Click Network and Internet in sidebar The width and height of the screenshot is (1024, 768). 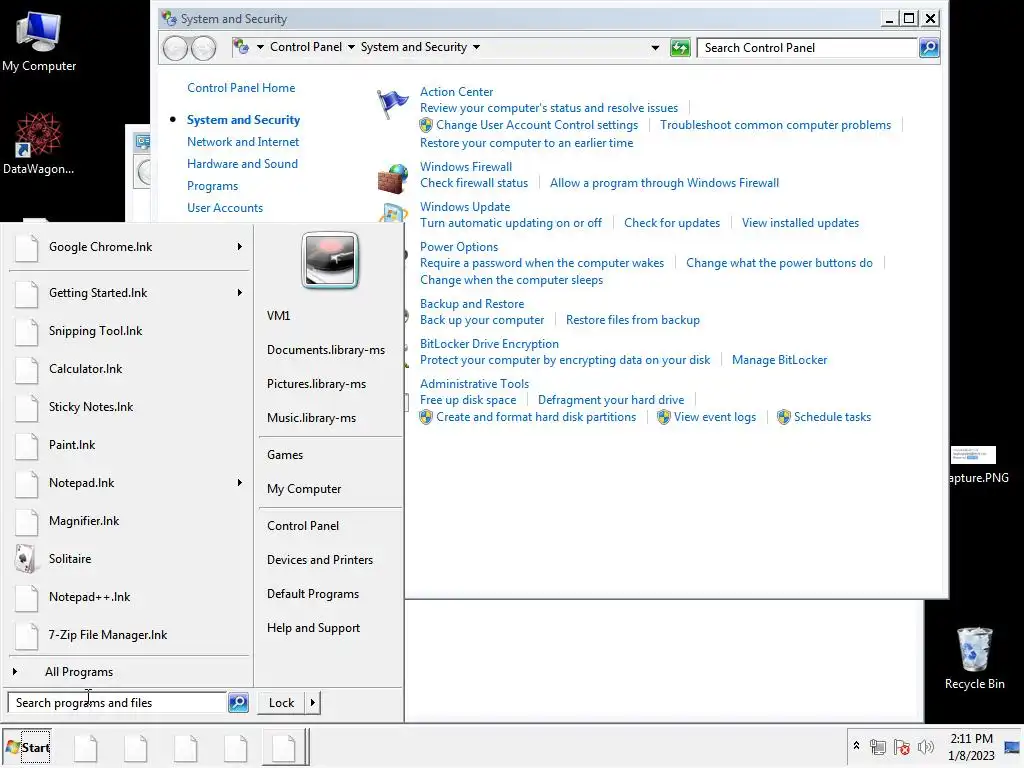click(243, 142)
